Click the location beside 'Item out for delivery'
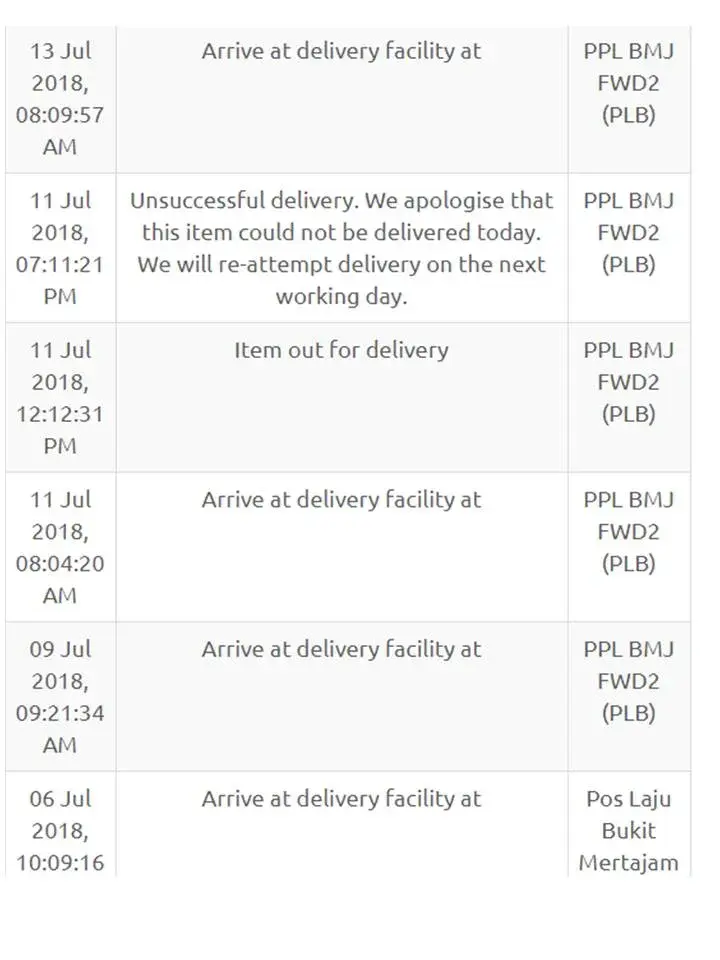This screenshot has height=960, width=720. coord(629,382)
